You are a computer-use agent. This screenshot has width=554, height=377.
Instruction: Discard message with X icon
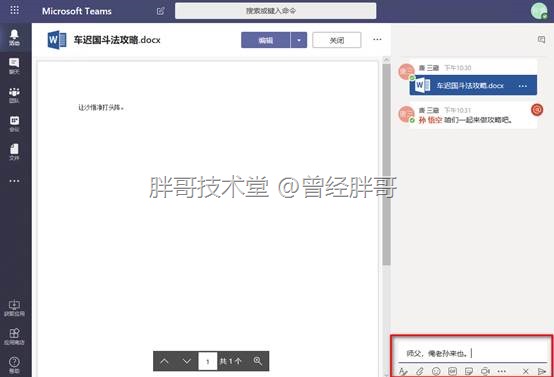point(526,371)
